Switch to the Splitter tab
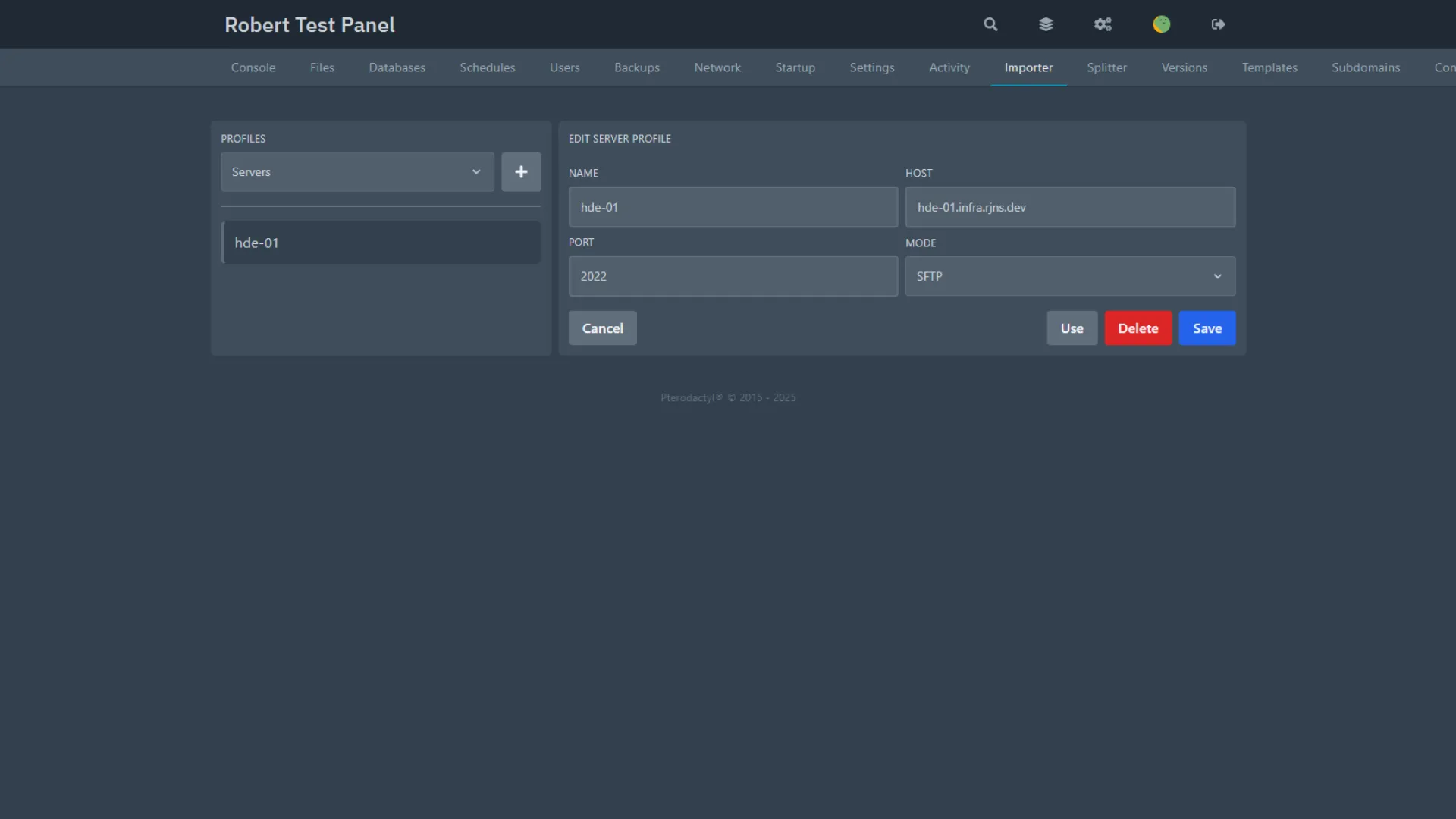Screen dimensions: 1456x819 [x=1106, y=67]
